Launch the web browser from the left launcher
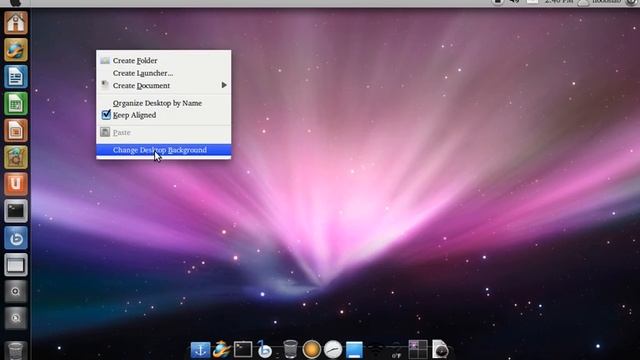This screenshot has height=360, width=640. tap(16, 50)
